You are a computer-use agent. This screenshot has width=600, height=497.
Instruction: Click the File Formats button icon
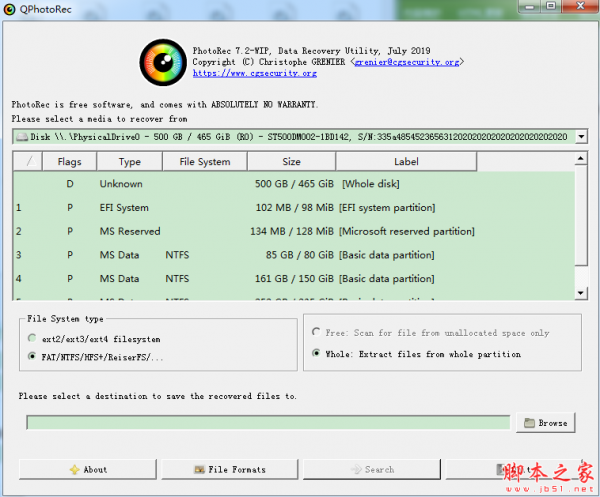[198, 469]
